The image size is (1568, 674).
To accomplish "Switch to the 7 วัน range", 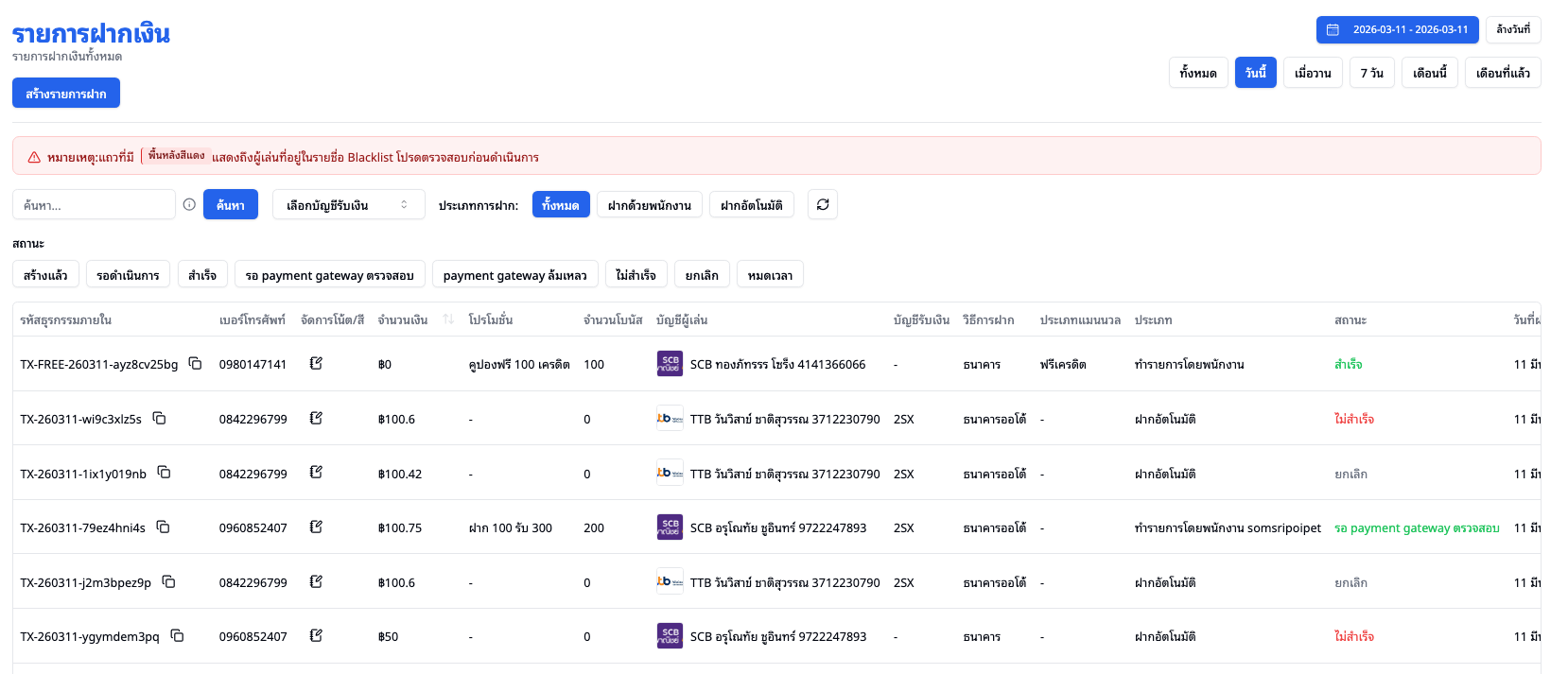I will [1371, 73].
